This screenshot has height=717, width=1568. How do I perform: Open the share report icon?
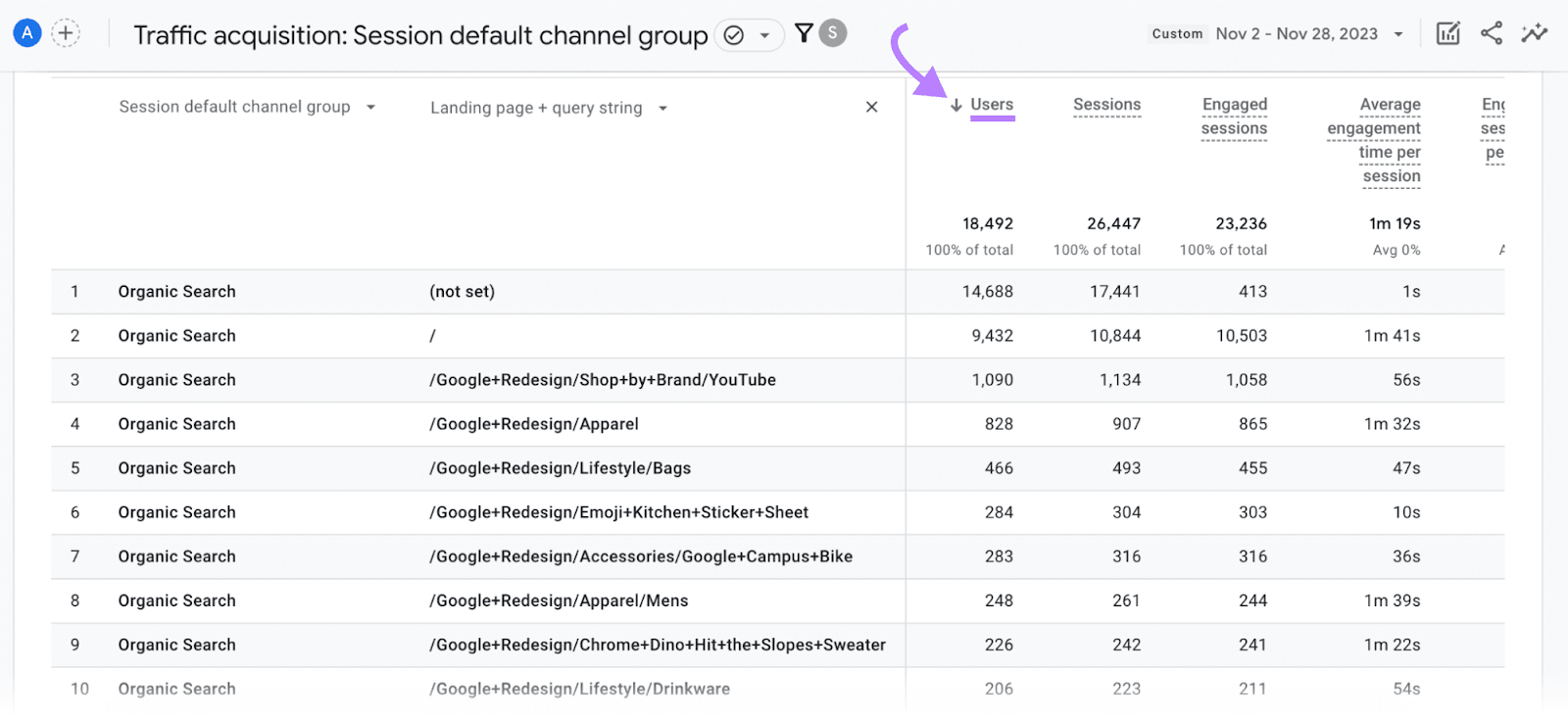pos(1491,33)
